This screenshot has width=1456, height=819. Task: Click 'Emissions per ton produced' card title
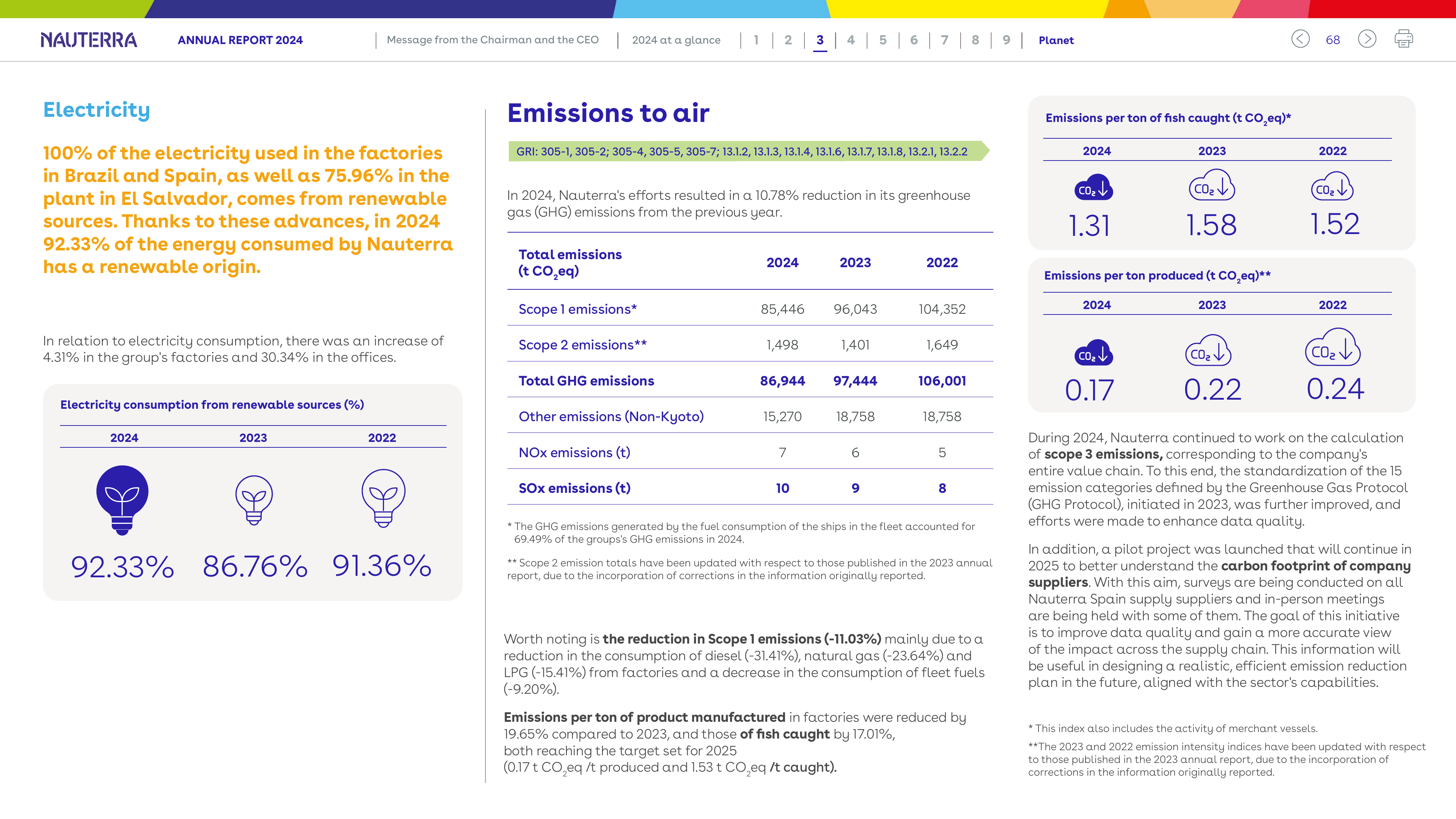(1157, 276)
